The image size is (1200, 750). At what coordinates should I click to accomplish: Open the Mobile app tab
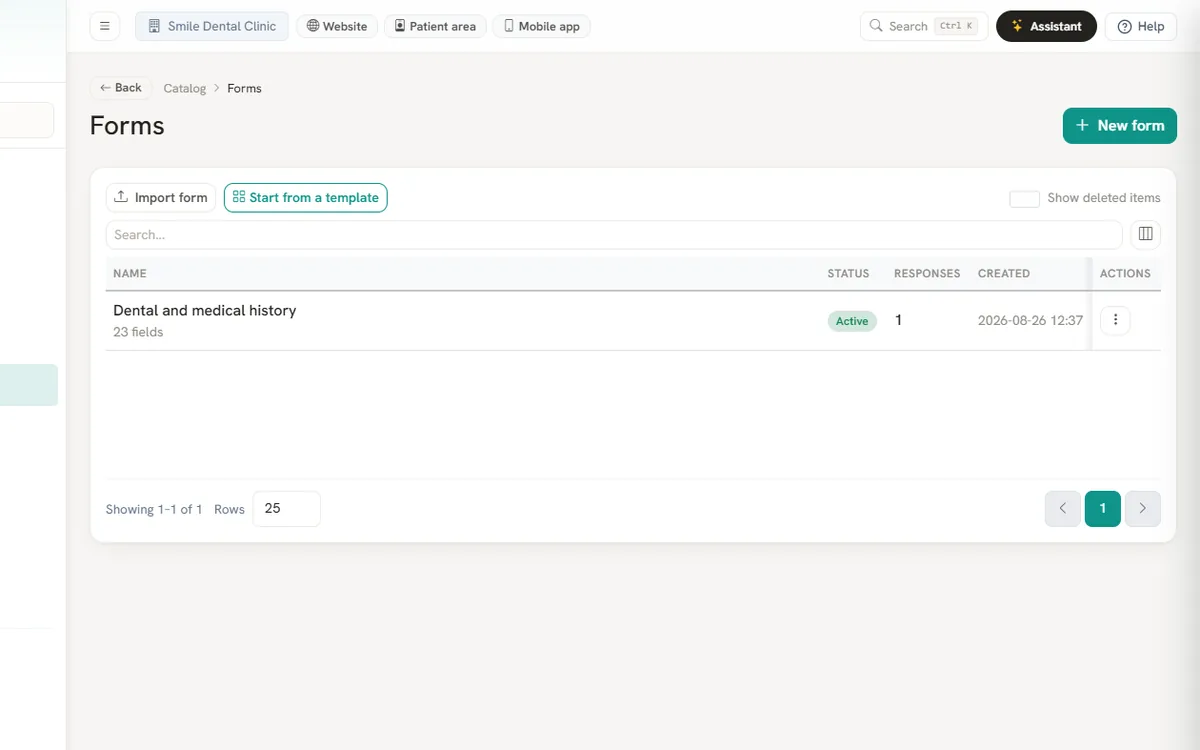541,26
